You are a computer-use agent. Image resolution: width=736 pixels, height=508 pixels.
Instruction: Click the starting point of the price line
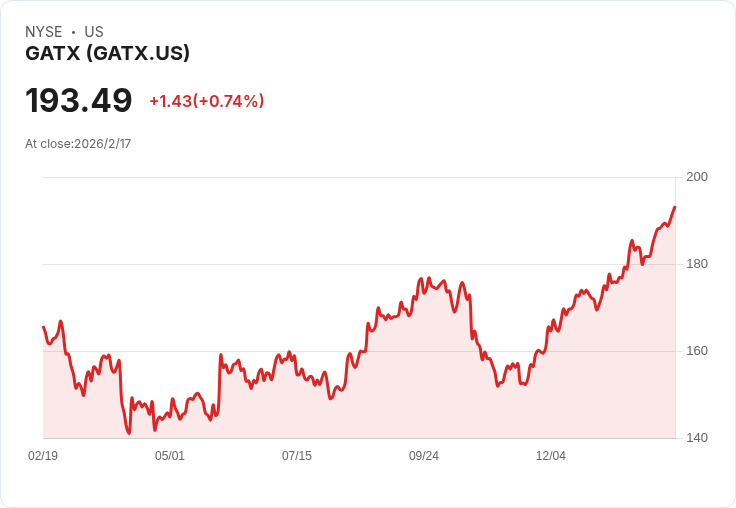tap(43, 327)
